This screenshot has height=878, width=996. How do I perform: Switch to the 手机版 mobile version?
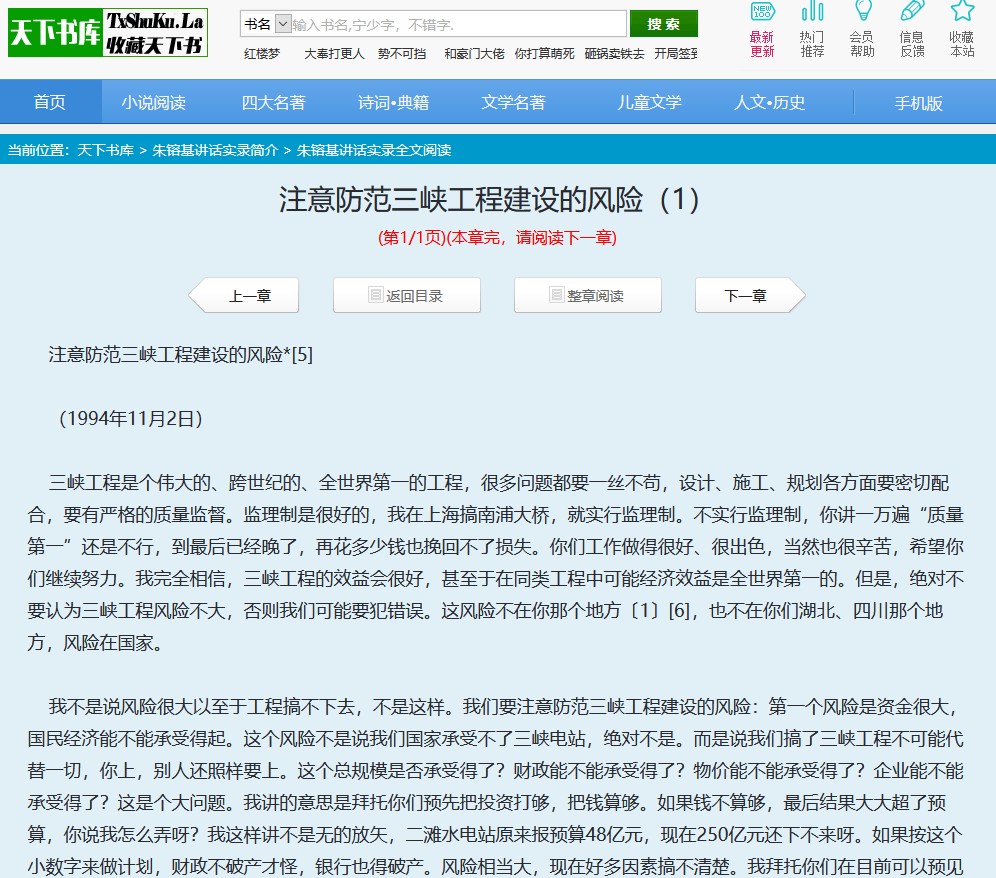[919, 103]
